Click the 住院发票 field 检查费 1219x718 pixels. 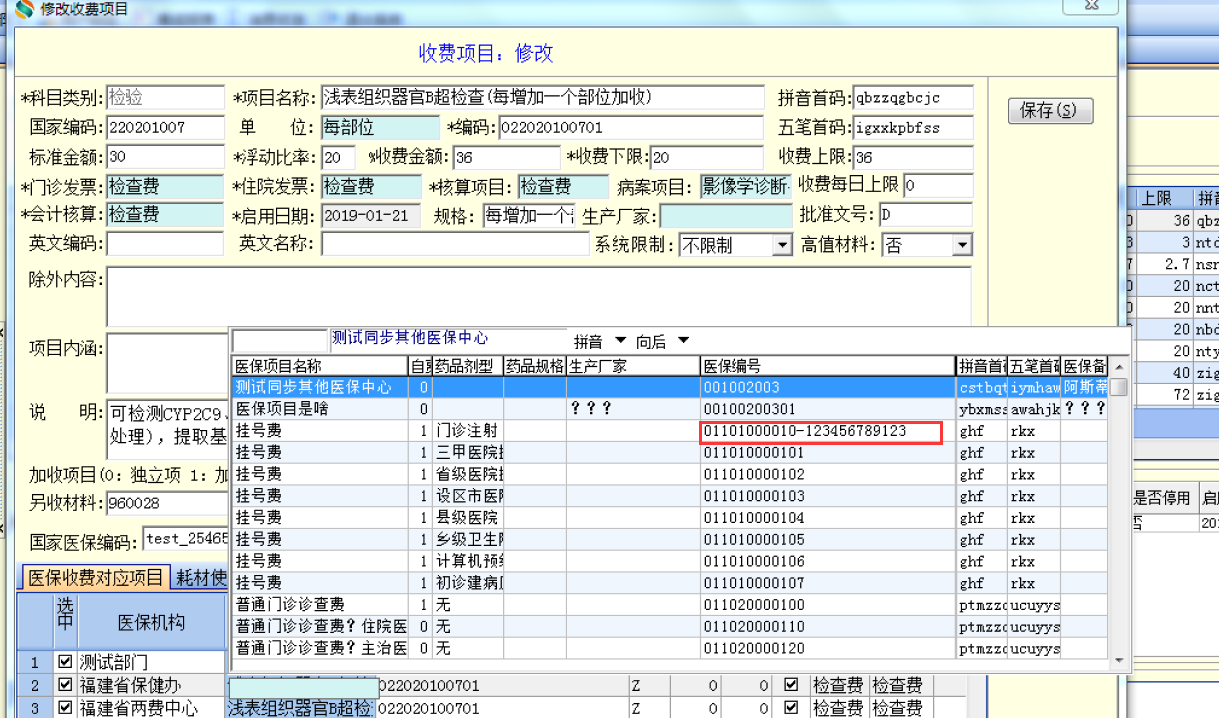[x=371, y=186]
